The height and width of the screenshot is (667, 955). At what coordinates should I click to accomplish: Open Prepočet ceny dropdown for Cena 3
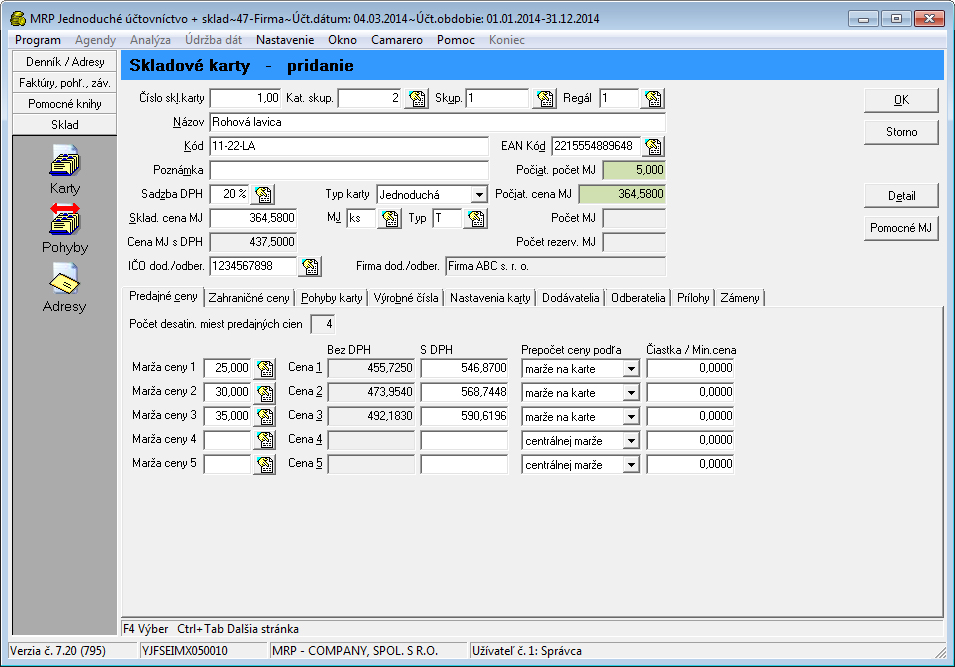pos(630,417)
